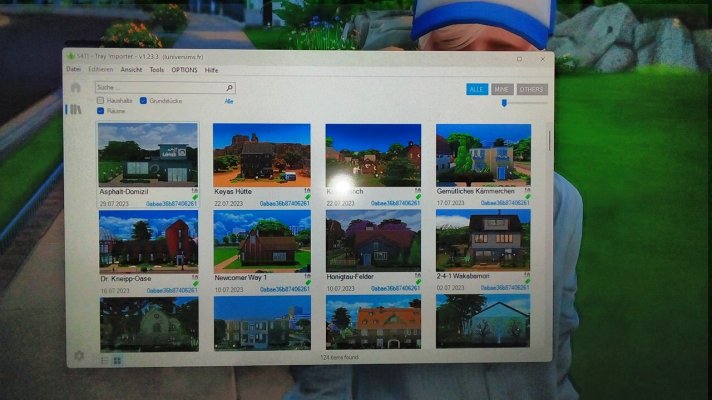Switch to list view layout
The image size is (712, 400).
tap(104, 360)
